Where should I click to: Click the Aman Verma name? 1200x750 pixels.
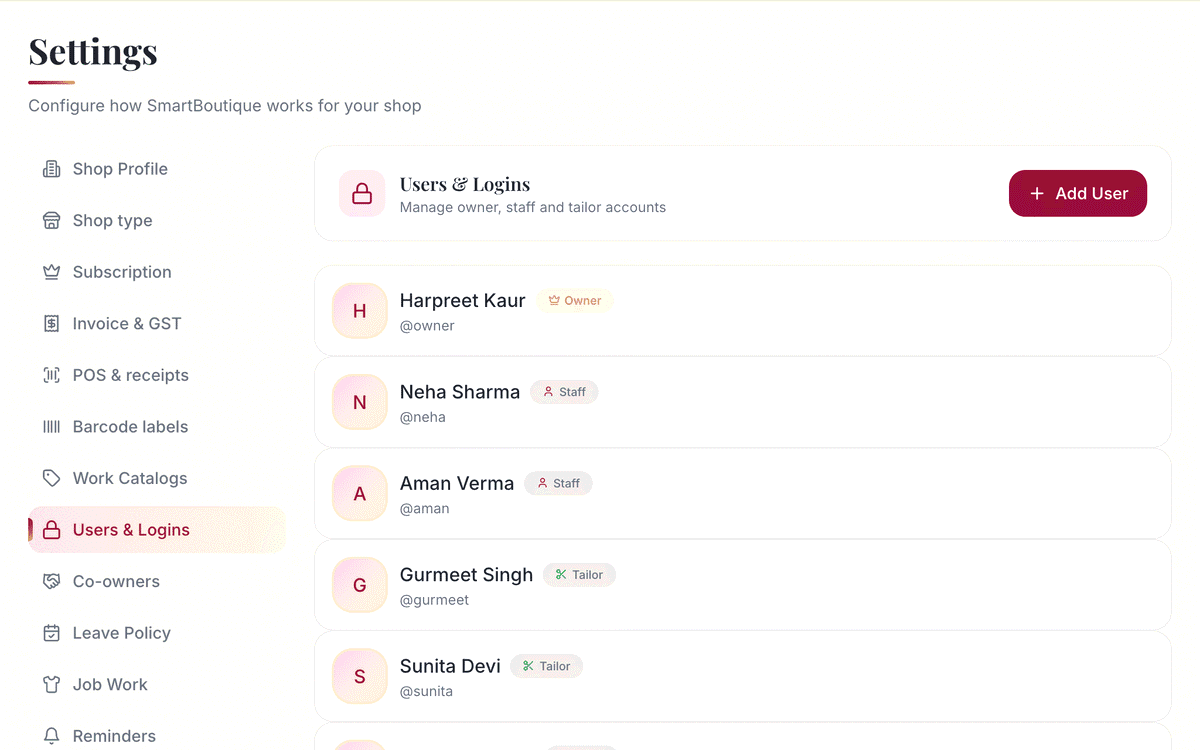point(457,483)
